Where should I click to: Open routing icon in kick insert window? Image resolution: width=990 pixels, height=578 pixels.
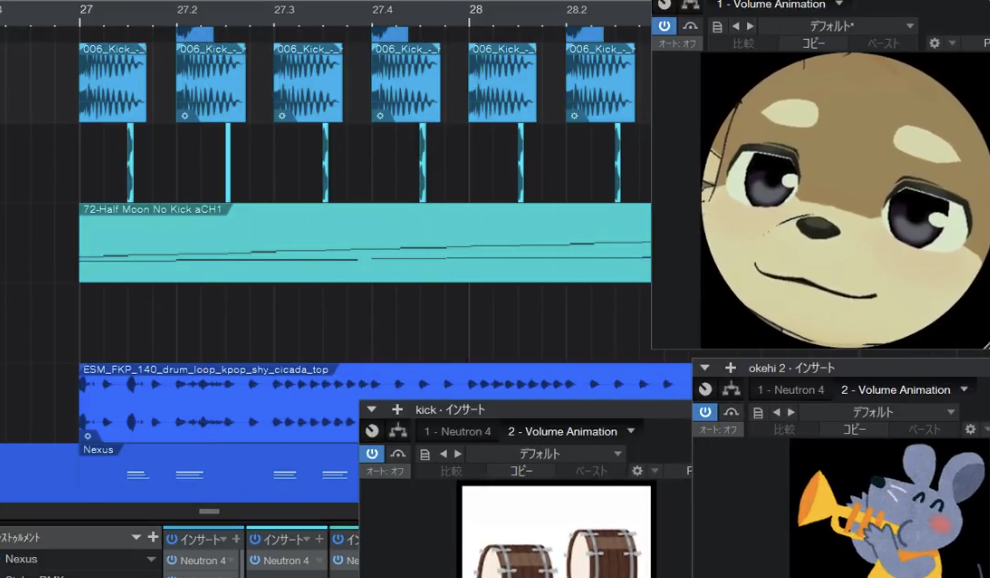[398, 431]
